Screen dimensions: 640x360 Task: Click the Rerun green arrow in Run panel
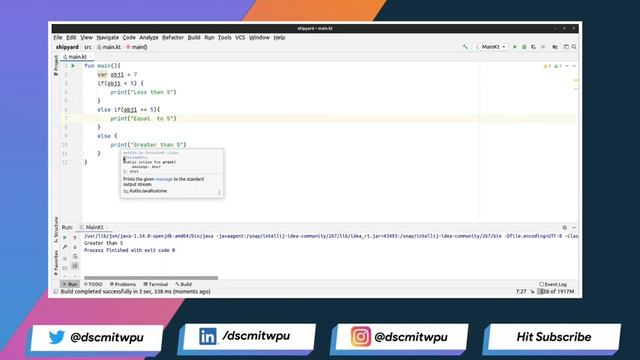click(x=65, y=237)
